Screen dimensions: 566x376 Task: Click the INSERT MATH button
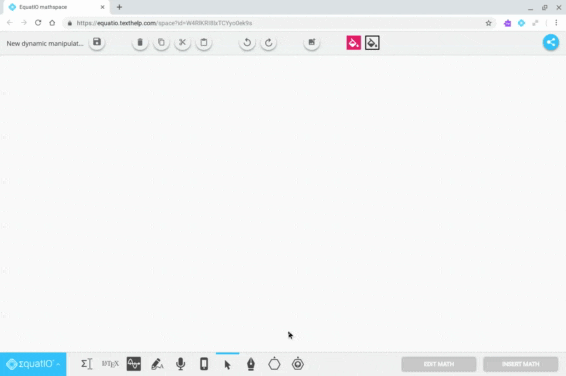521,364
